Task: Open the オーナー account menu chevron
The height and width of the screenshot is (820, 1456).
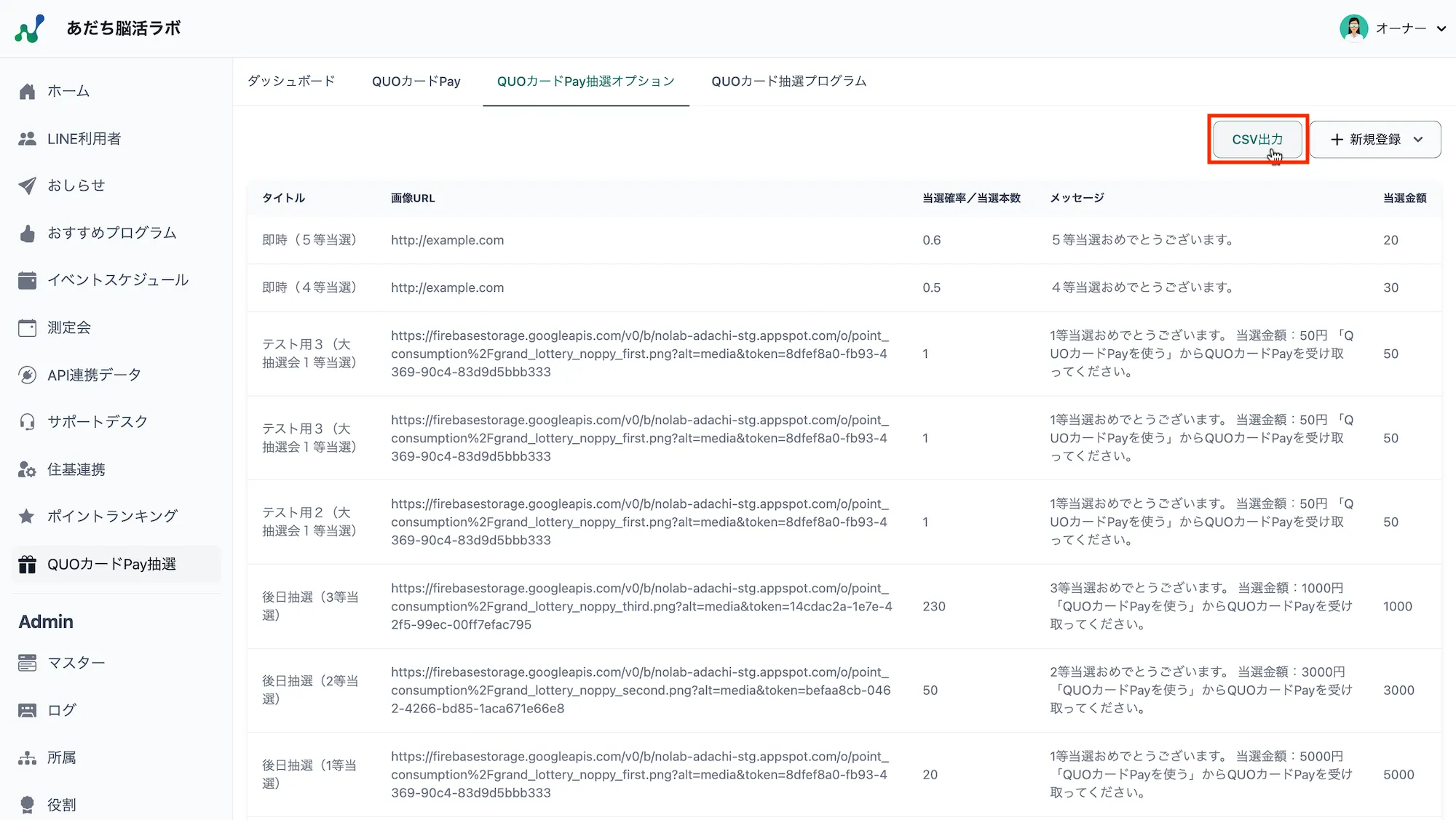Action: [1441, 29]
